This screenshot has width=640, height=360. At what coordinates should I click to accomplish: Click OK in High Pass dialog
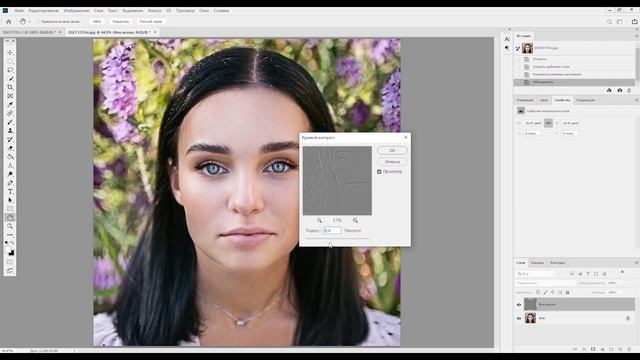pyautogui.click(x=392, y=151)
